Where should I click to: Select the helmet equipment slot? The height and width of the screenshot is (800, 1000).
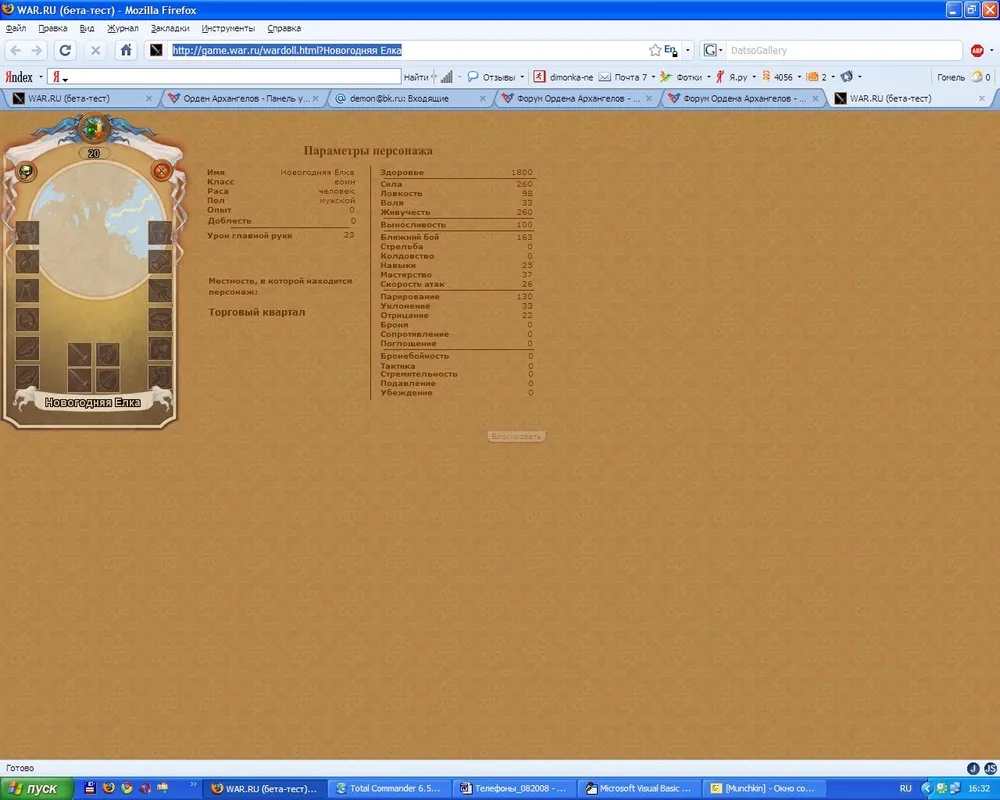click(x=27, y=233)
